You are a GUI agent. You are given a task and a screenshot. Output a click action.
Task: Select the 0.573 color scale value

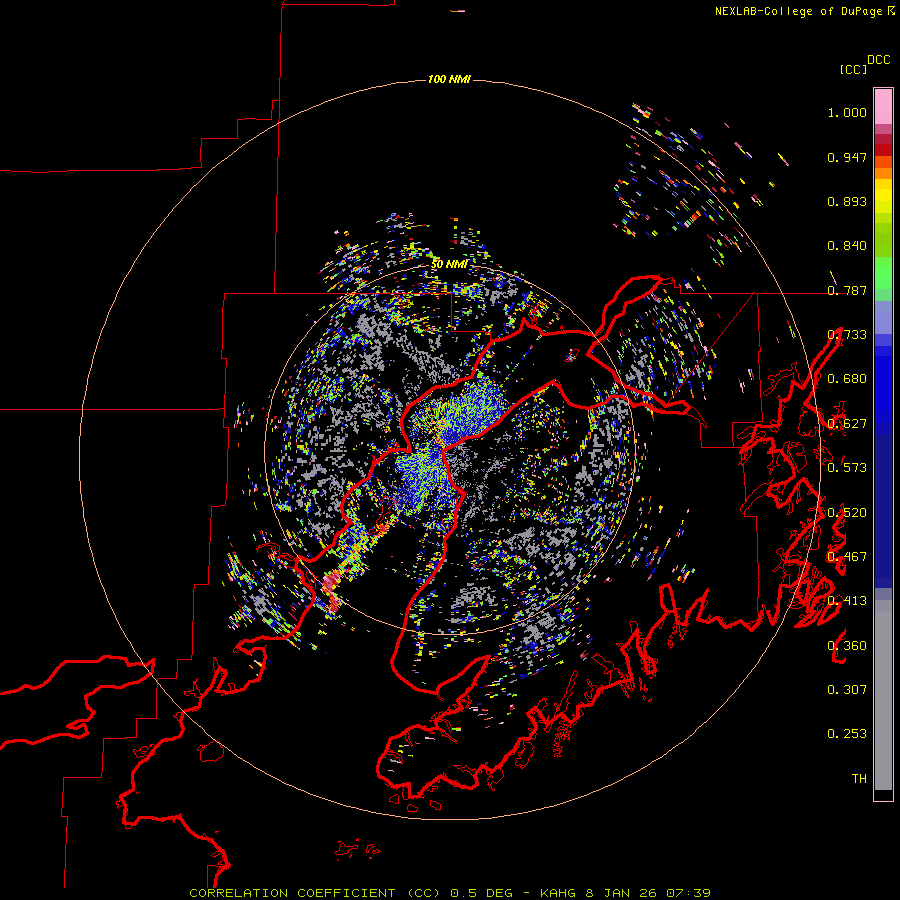click(x=847, y=468)
